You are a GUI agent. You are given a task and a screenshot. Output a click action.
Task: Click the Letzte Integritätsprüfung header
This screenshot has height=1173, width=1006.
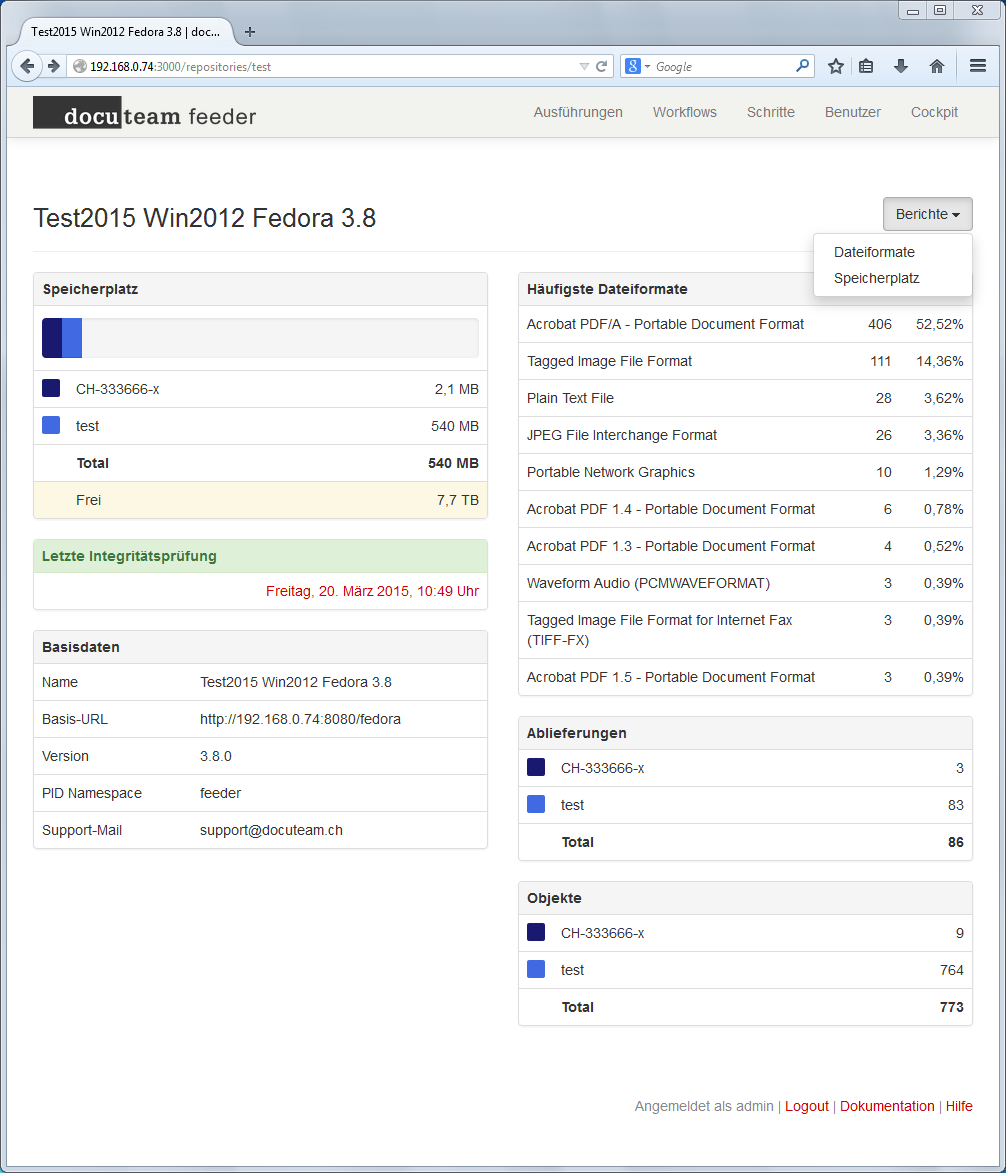(260, 556)
